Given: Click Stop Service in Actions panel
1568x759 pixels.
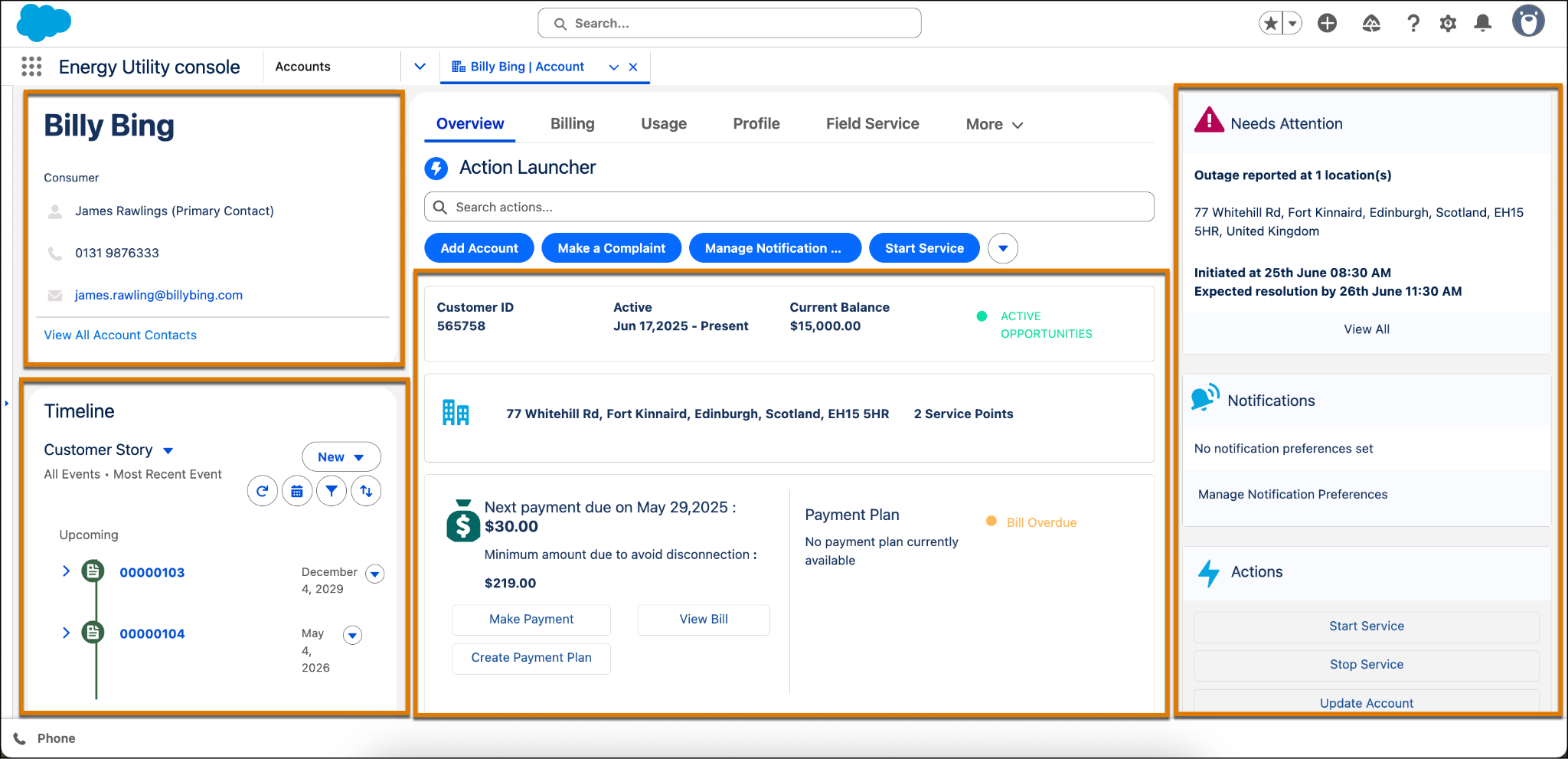Looking at the screenshot, I should [1367, 665].
